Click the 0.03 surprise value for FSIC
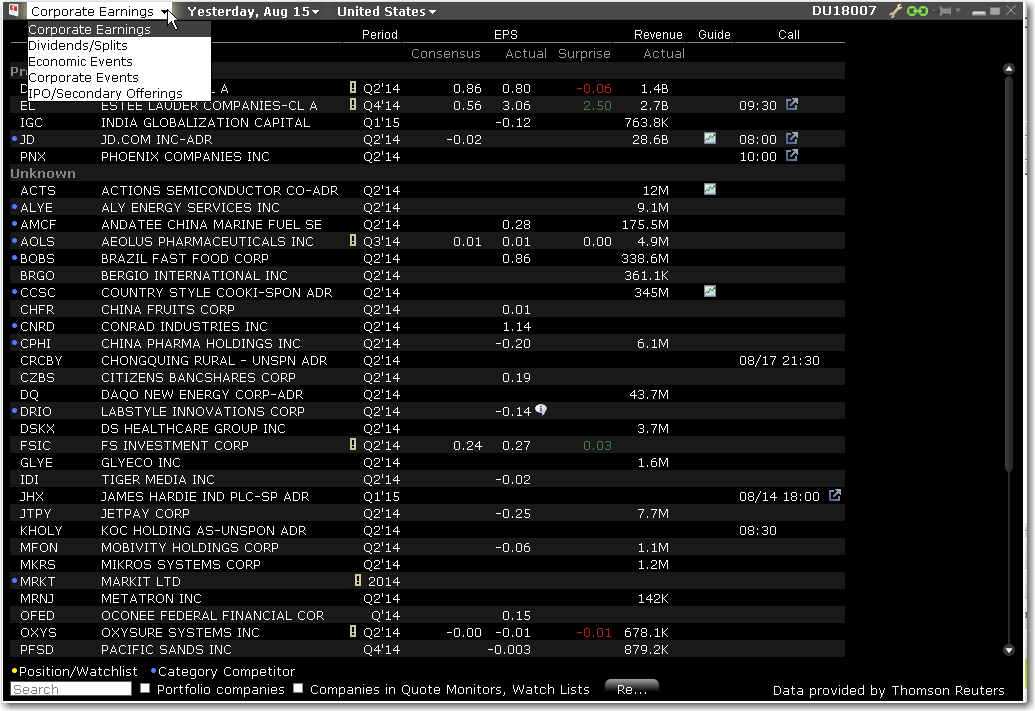Image resolution: width=1035 pixels, height=711 pixels. pyautogui.click(x=597, y=446)
